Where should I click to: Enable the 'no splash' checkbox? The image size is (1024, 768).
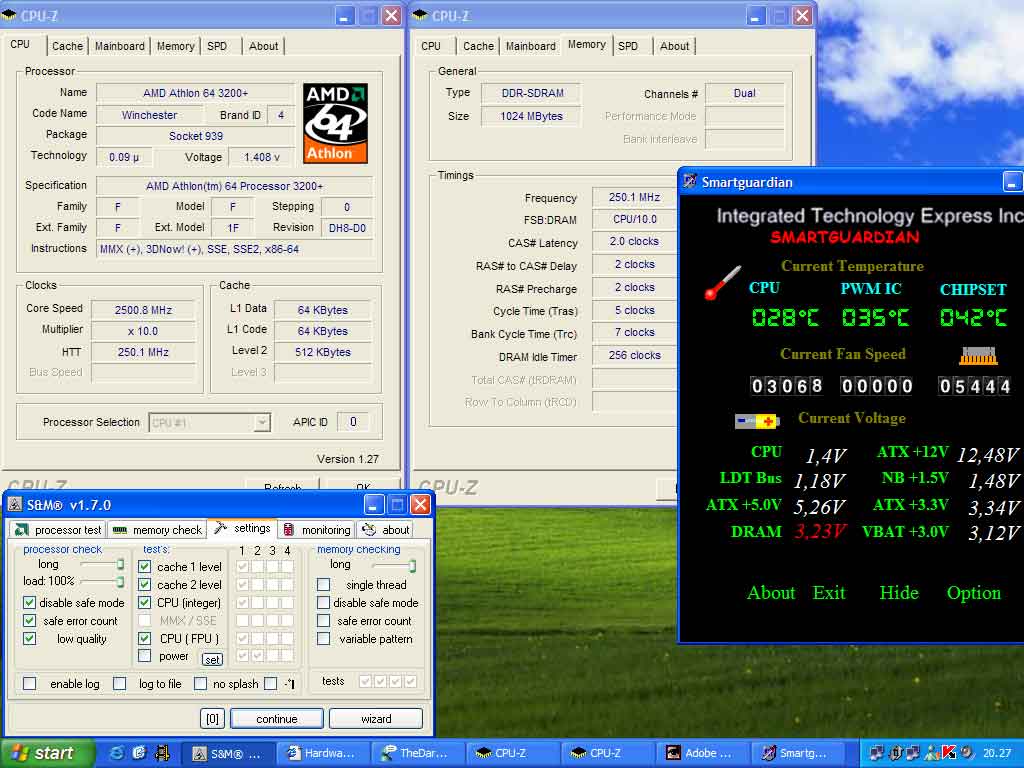point(200,683)
